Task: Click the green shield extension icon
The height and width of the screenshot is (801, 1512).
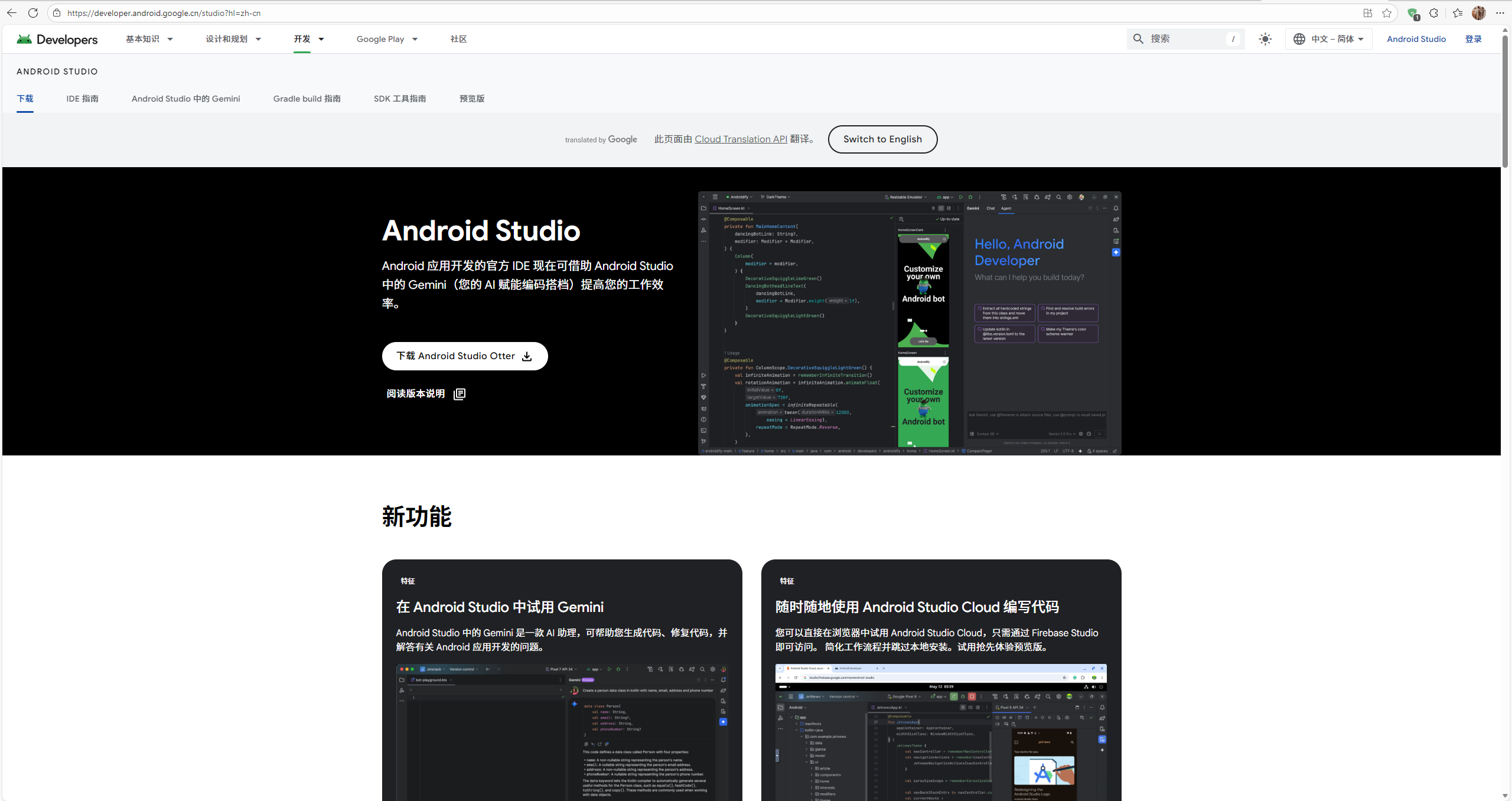Action: pyautogui.click(x=1412, y=13)
